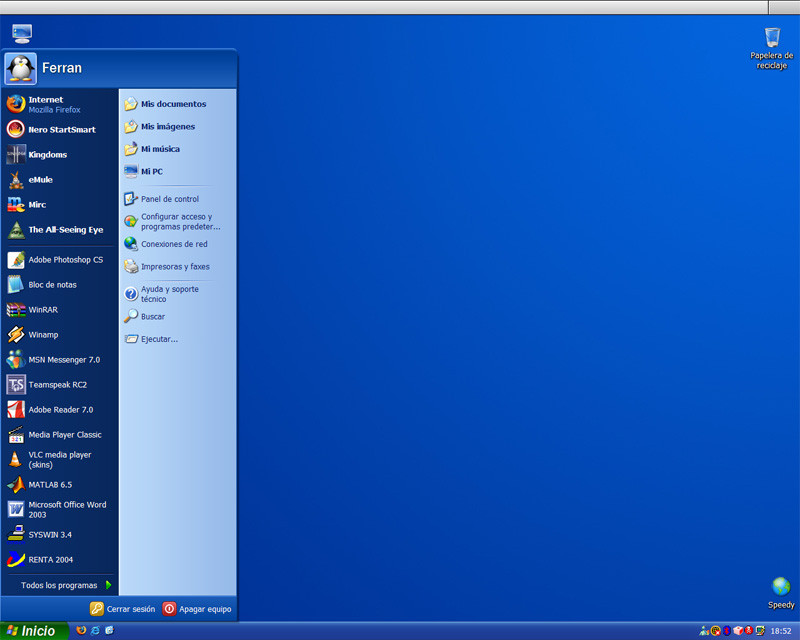The height and width of the screenshot is (640, 800).
Task: Open the Kingdoms game entry
Action: 59,154
